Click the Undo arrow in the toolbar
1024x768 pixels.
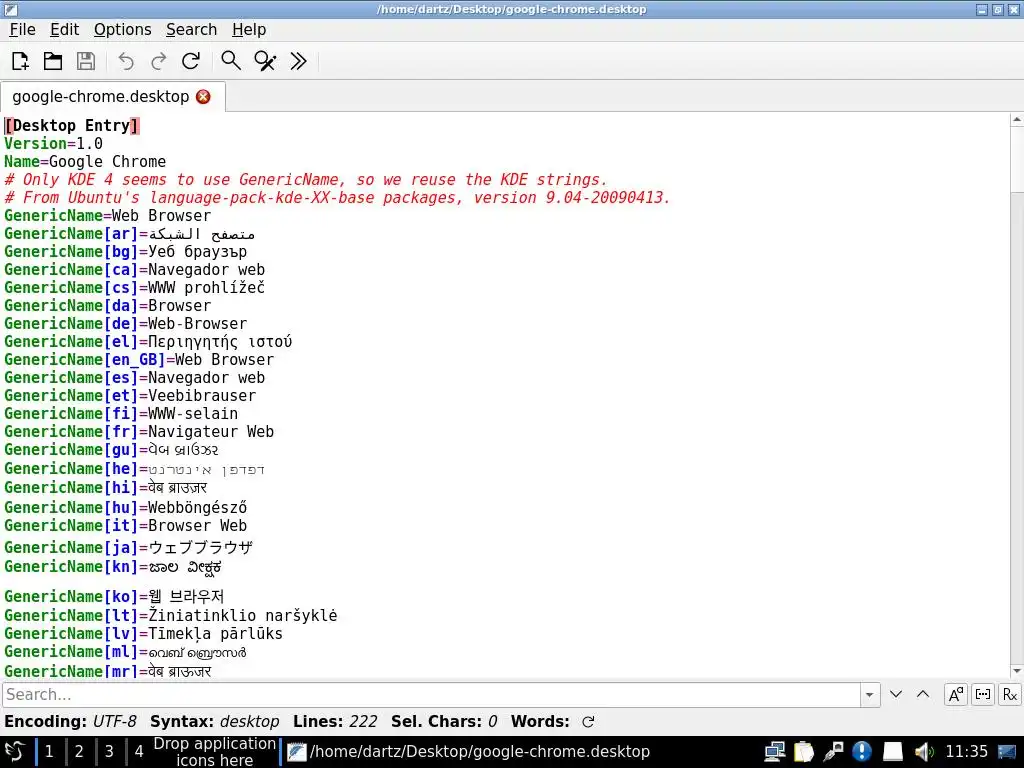(126, 61)
